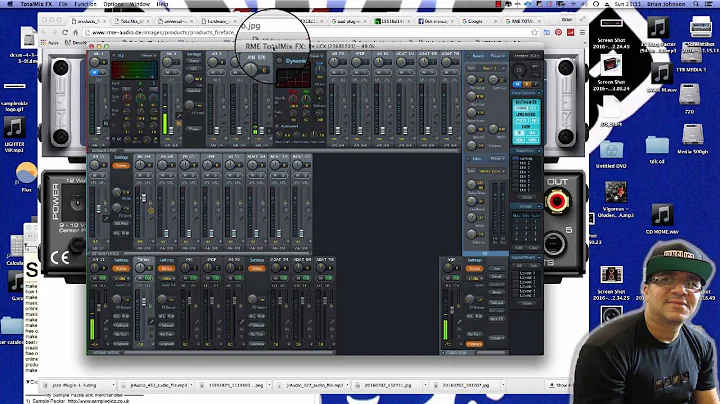Screen dimensions: 720x404
Task: Click the Mono button in the control room section
Action: click(496, 292)
